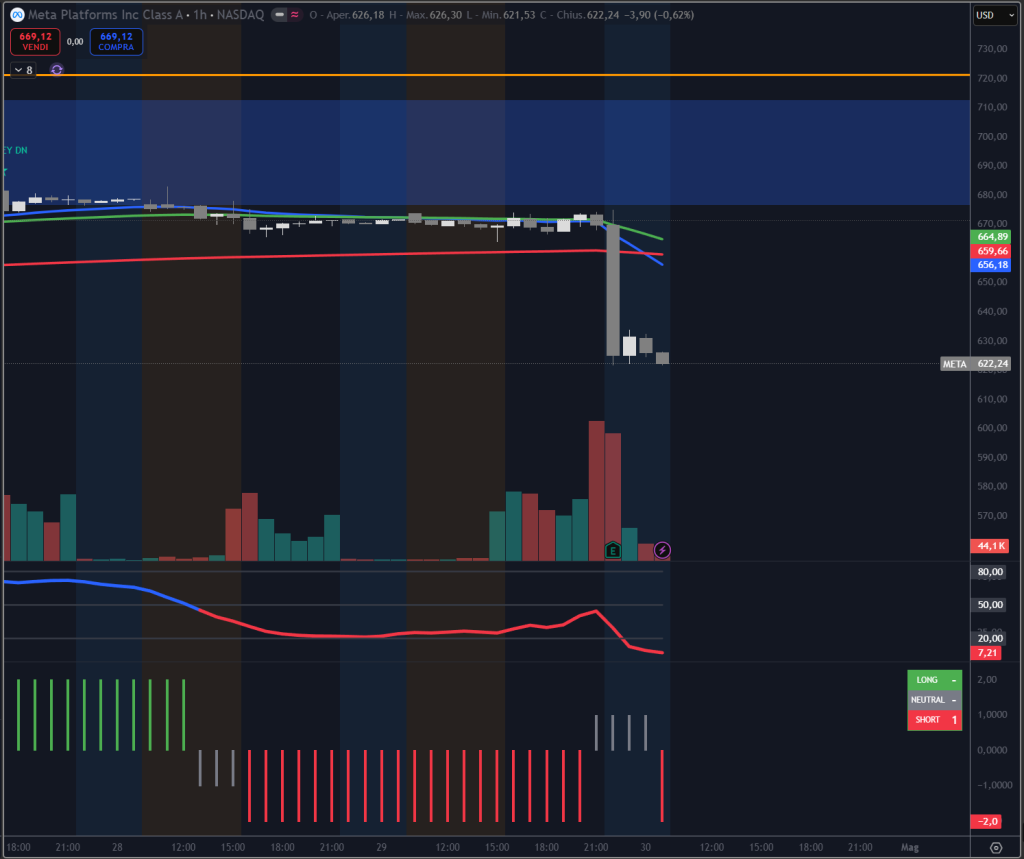The image size is (1024, 859).
Task: Click the red 7,21 indicator value label
Action: [988, 653]
